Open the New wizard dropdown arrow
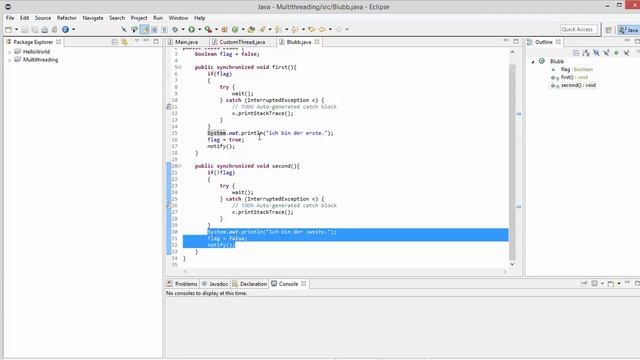This screenshot has width=640, height=360. point(16,29)
